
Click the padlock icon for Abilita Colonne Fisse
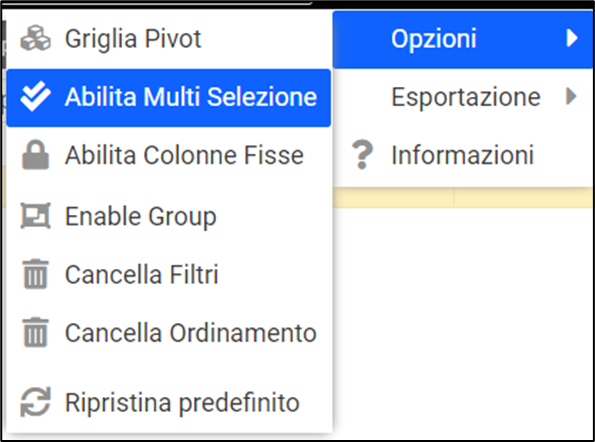tap(35, 155)
